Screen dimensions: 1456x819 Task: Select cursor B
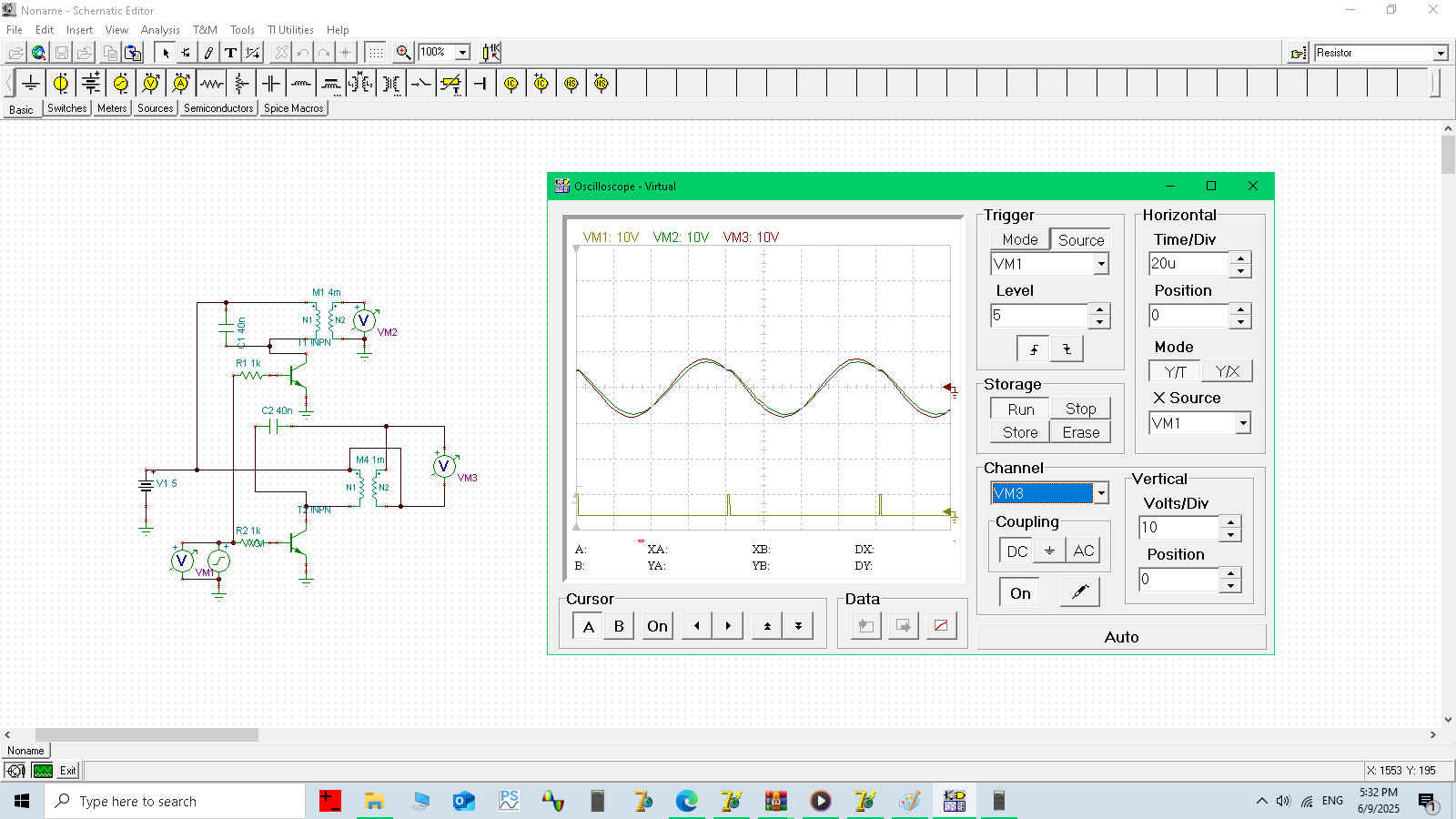pos(620,626)
